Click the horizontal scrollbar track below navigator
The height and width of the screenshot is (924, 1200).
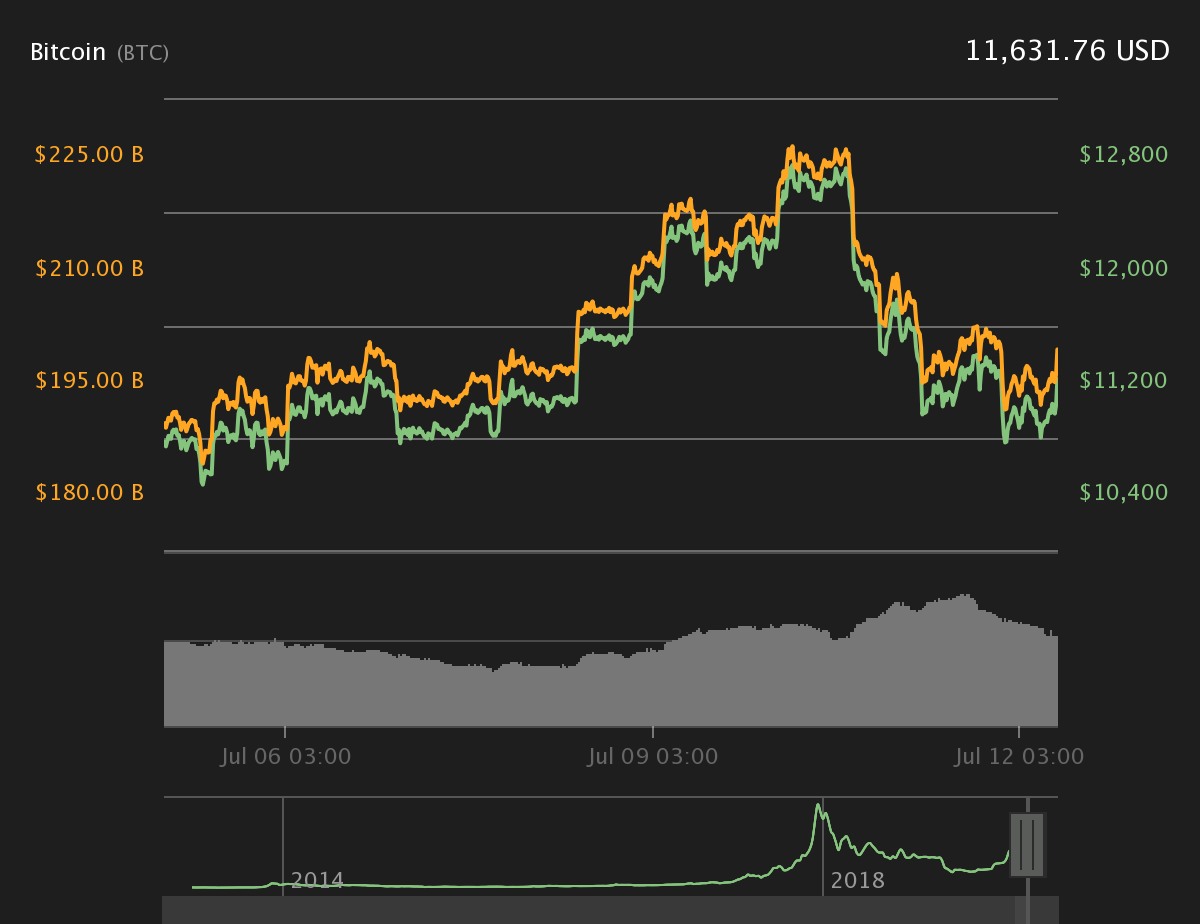click(x=600, y=910)
